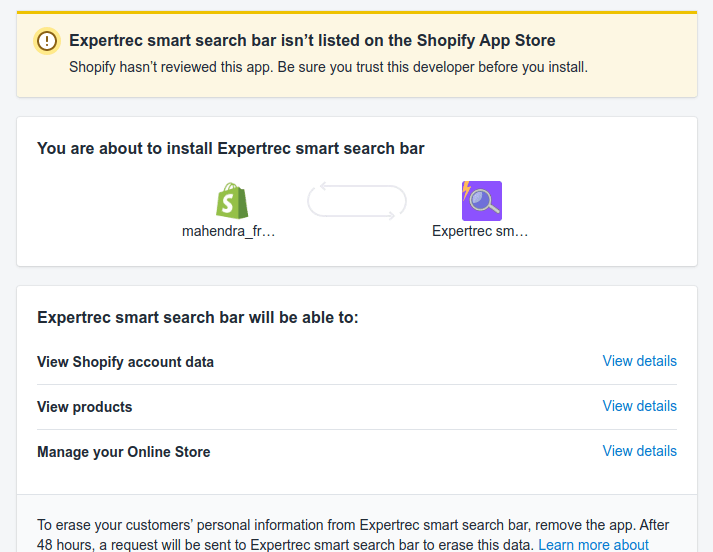Viewport: 713px width, 552px height.
Task: Click the 'View Shopify account data' label
Action: (126, 362)
